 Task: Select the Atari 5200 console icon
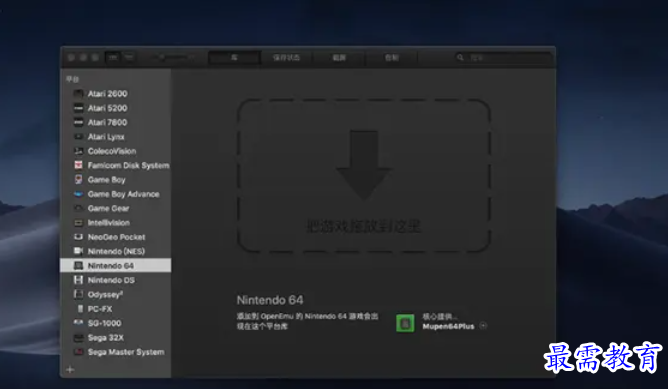pos(78,108)
